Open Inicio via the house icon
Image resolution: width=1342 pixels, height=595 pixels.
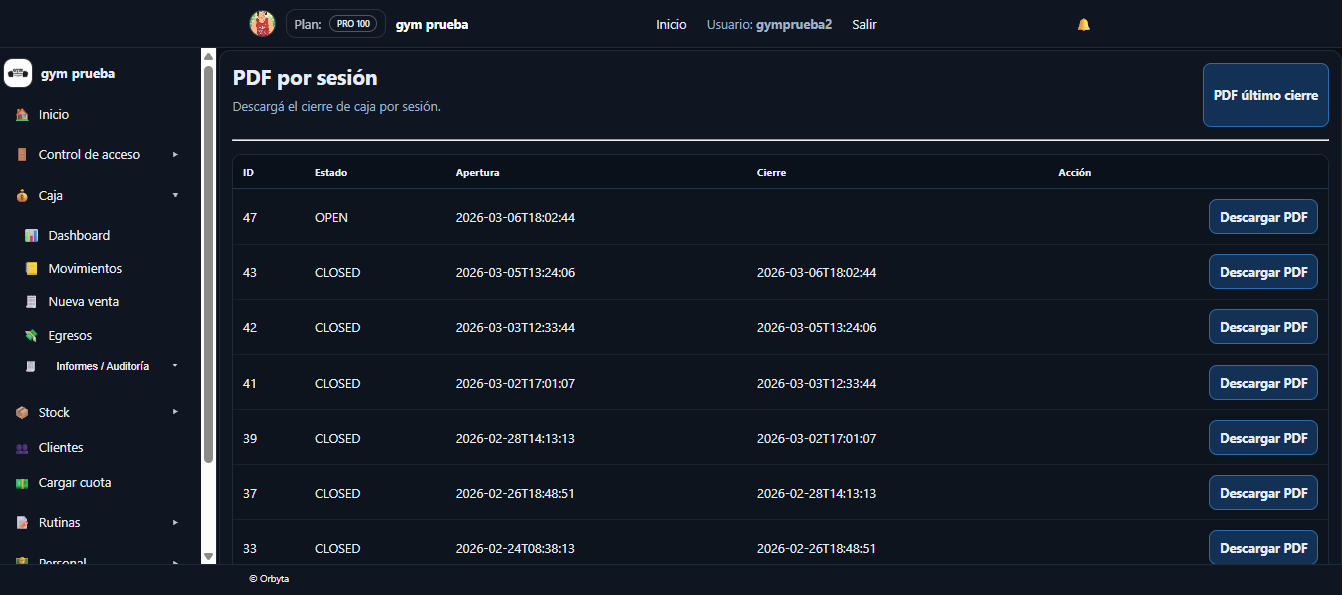pos(22,115)
